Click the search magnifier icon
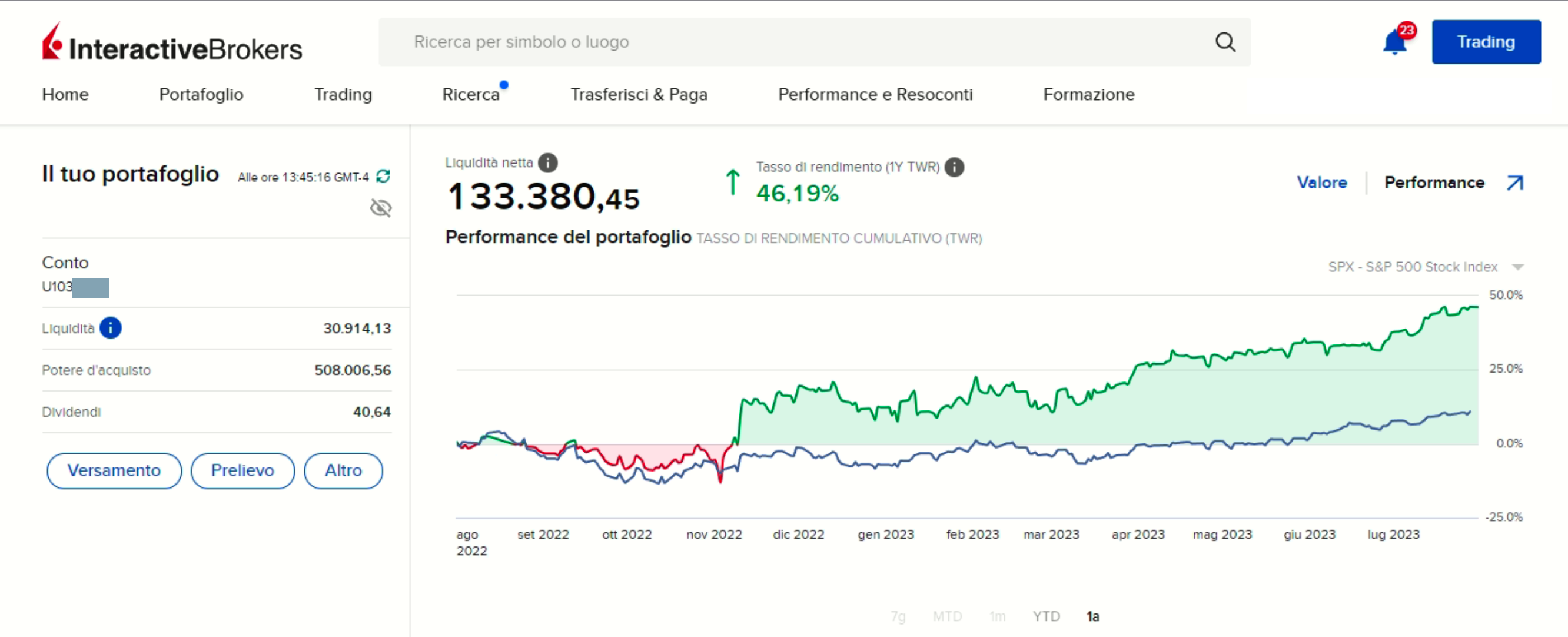The height and width of the screenshot is (637, 1568). coord(1225,42)
